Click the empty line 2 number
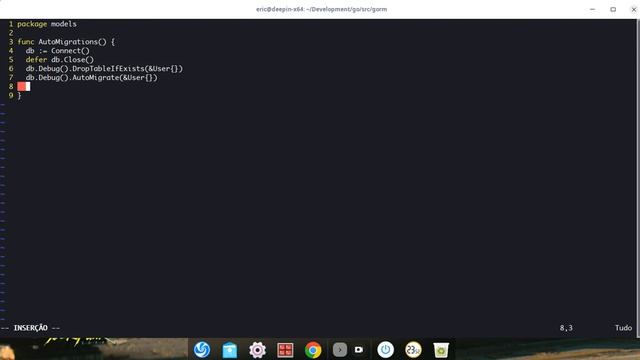Screen dimensions: 640x360 click(x=11, y=33)
